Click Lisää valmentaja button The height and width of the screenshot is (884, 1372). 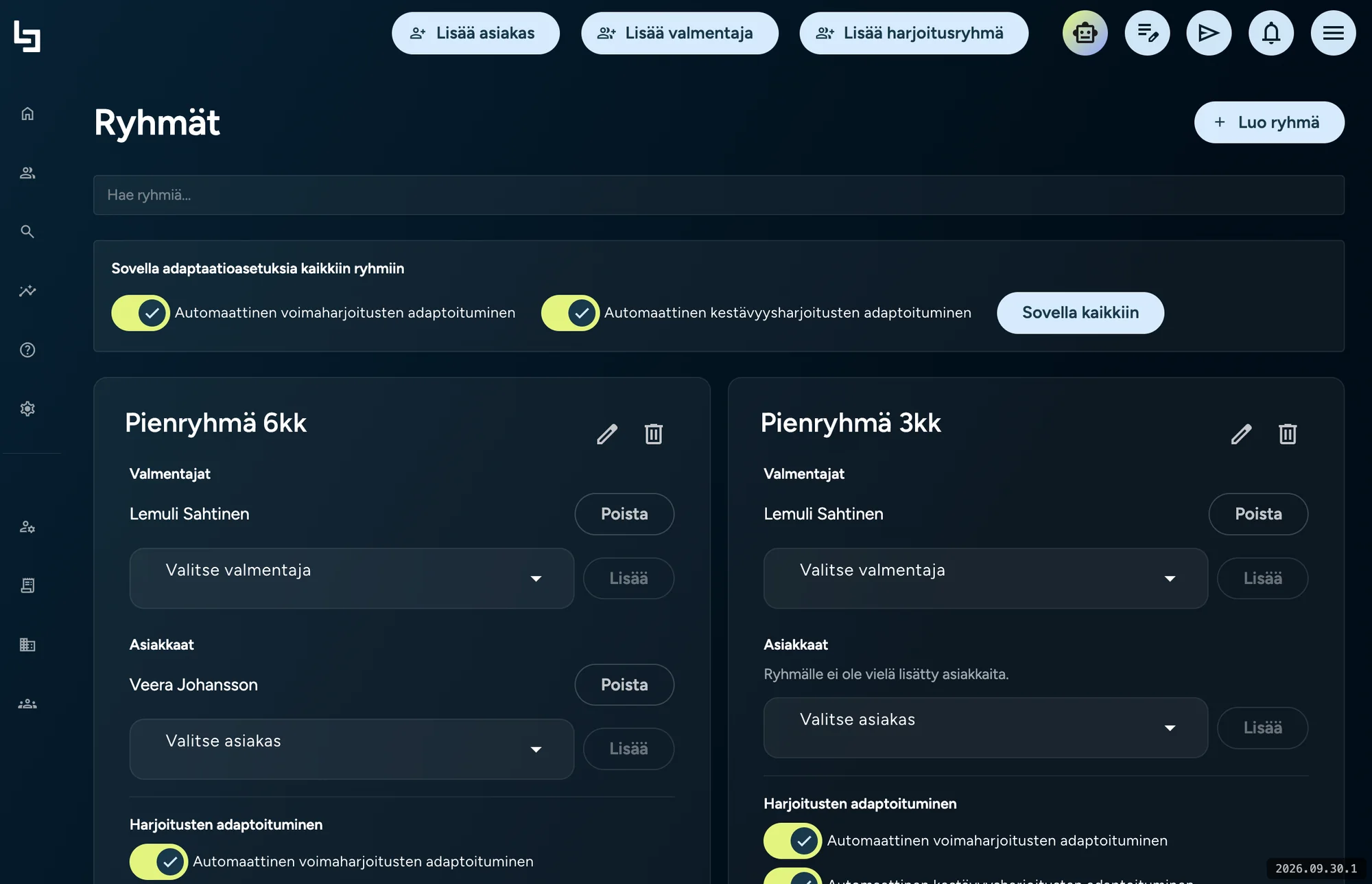[679, 33]
